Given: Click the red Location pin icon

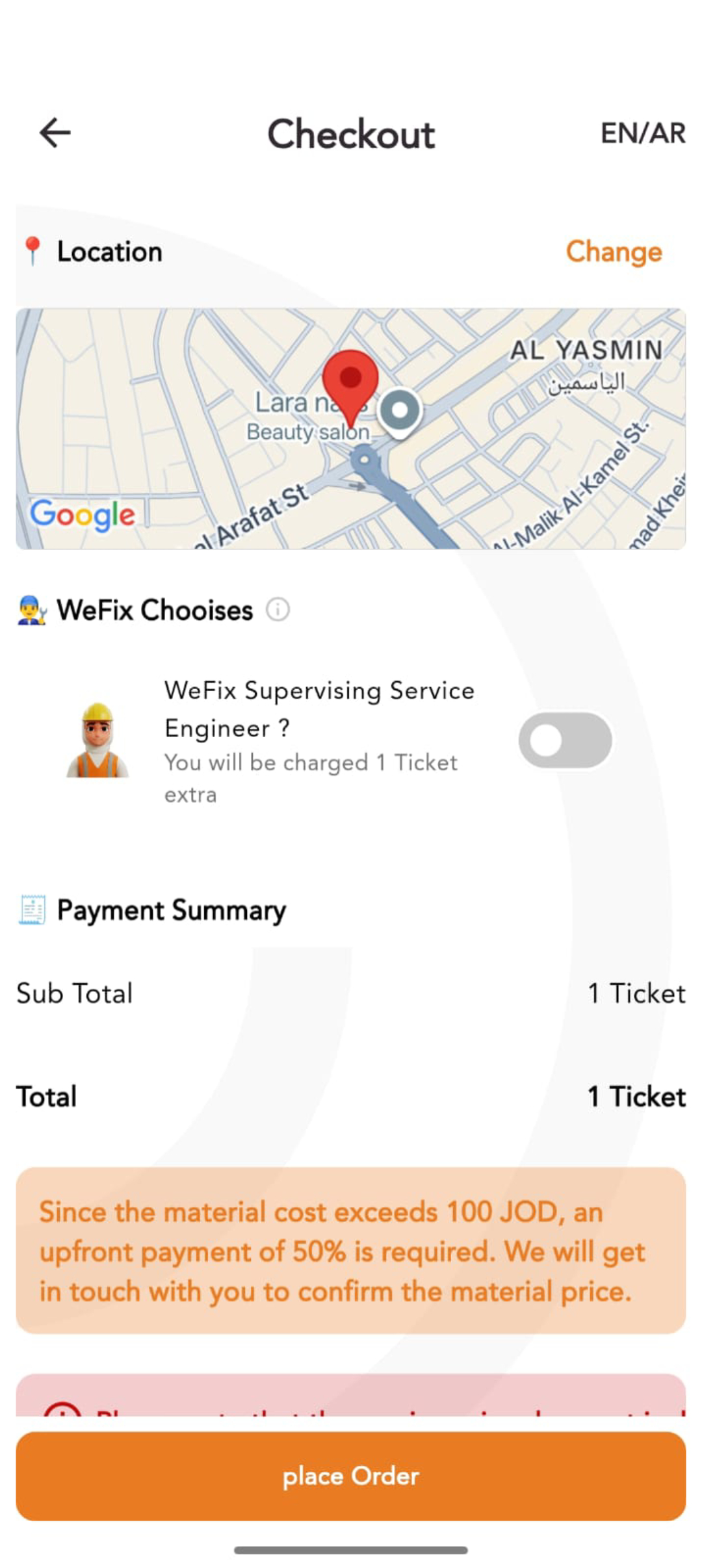Looking at the screenshot, I should point(32,252).
